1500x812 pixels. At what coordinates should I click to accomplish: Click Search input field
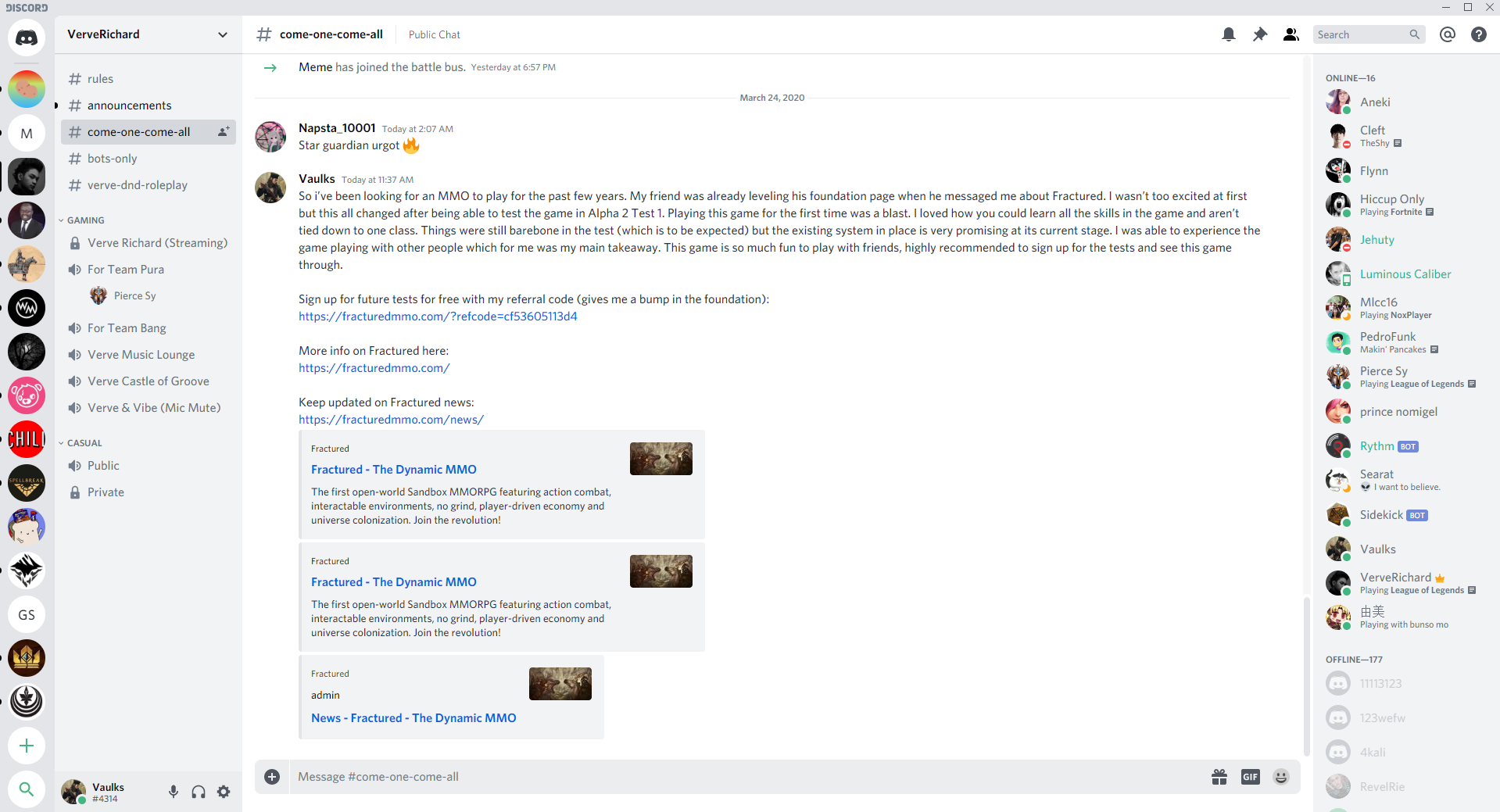coord(1369,34)
